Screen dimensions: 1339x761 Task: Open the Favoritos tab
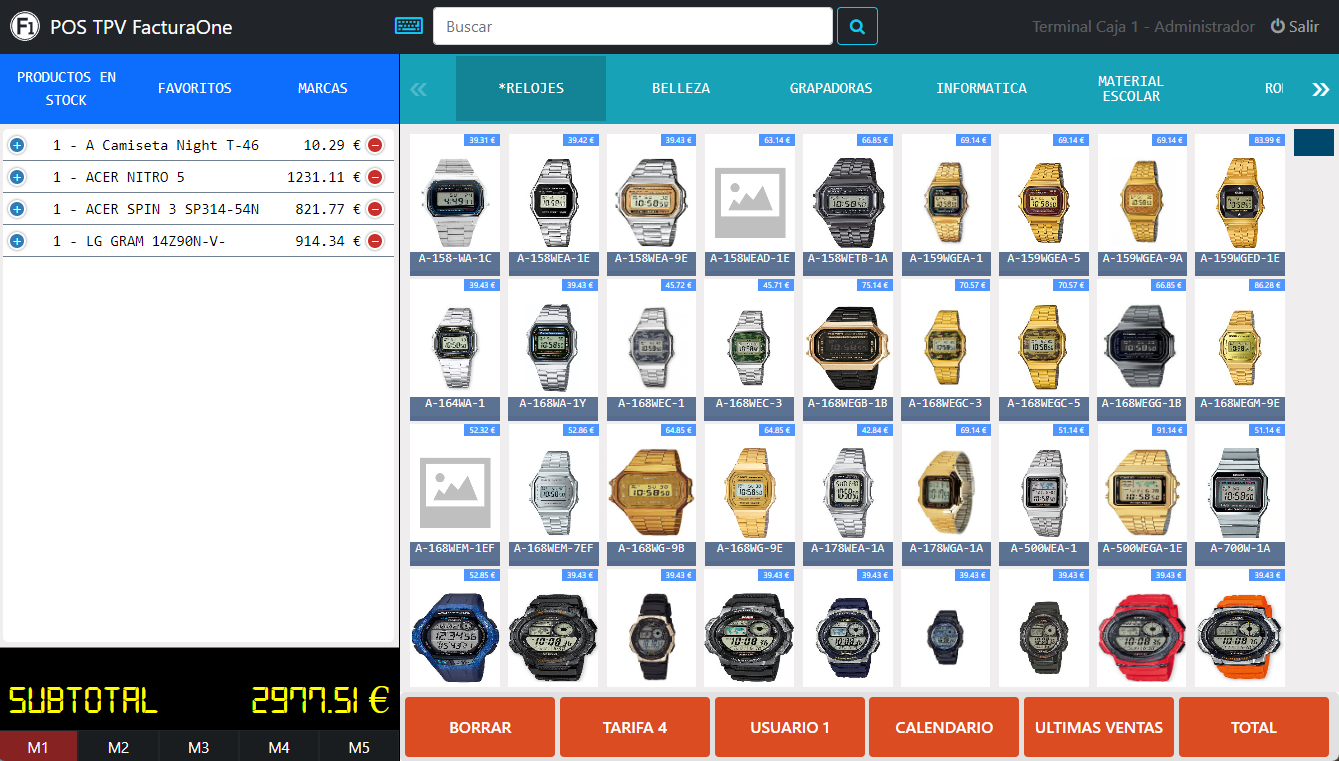pyautogui.click(x=195, y=89)
